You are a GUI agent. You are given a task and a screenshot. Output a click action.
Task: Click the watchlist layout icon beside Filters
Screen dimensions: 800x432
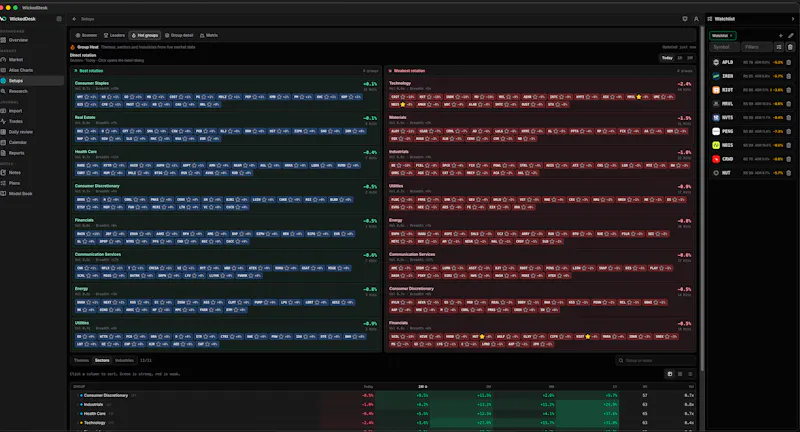(779, 47)
